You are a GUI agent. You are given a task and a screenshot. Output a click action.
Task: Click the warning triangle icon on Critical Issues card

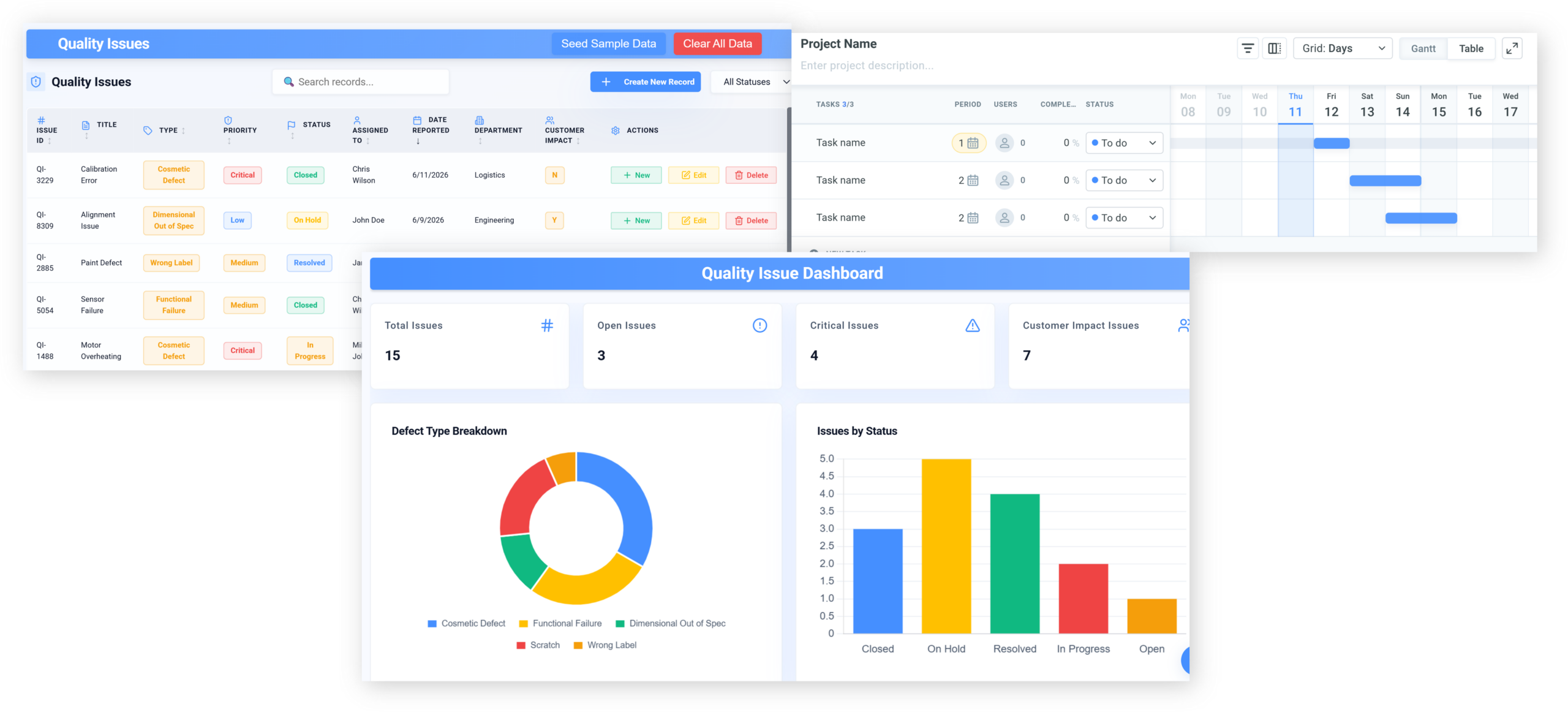pos(972,325)
